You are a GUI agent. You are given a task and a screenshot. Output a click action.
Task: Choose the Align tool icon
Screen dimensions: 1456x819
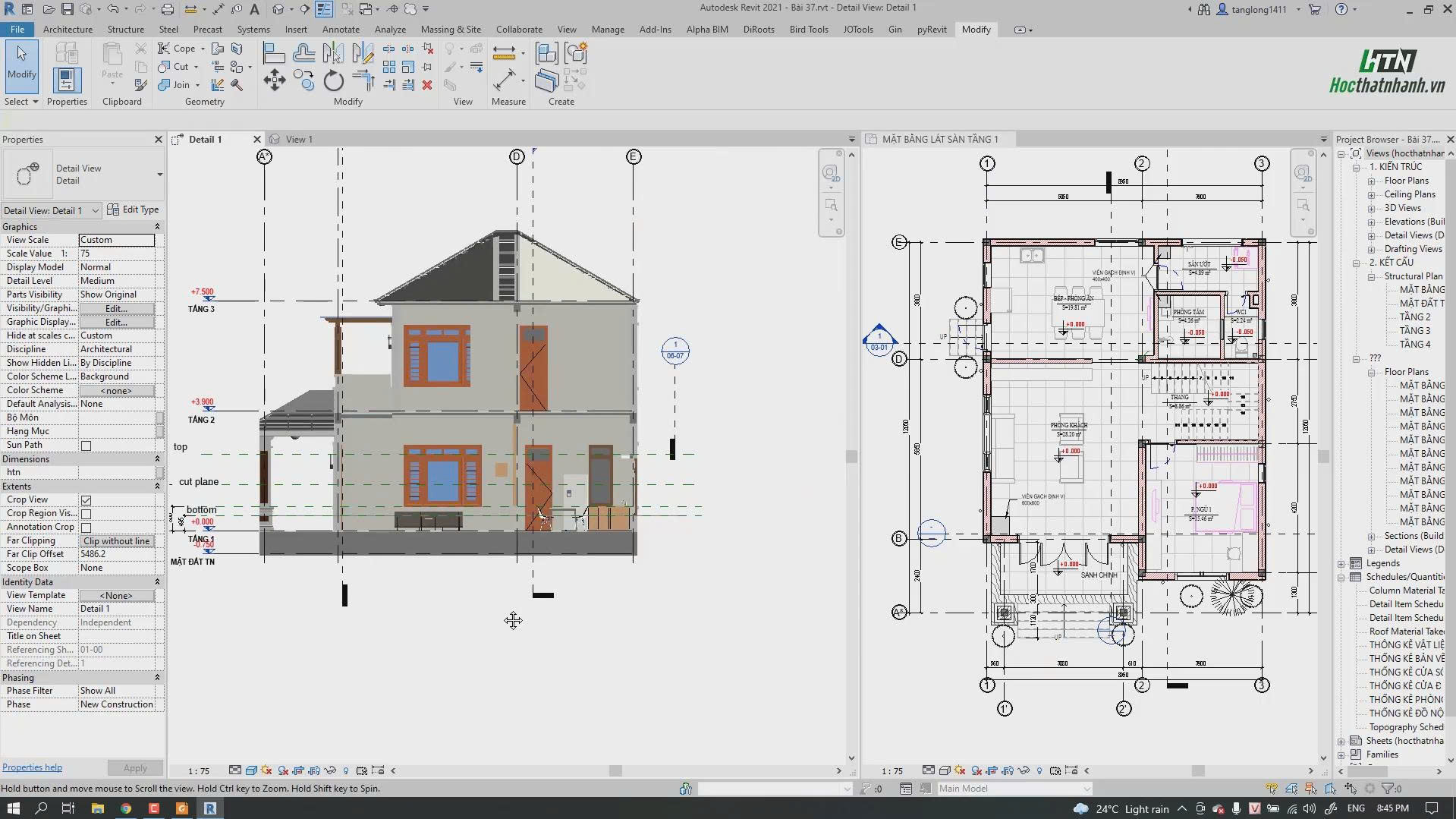[x=274, y=53]
